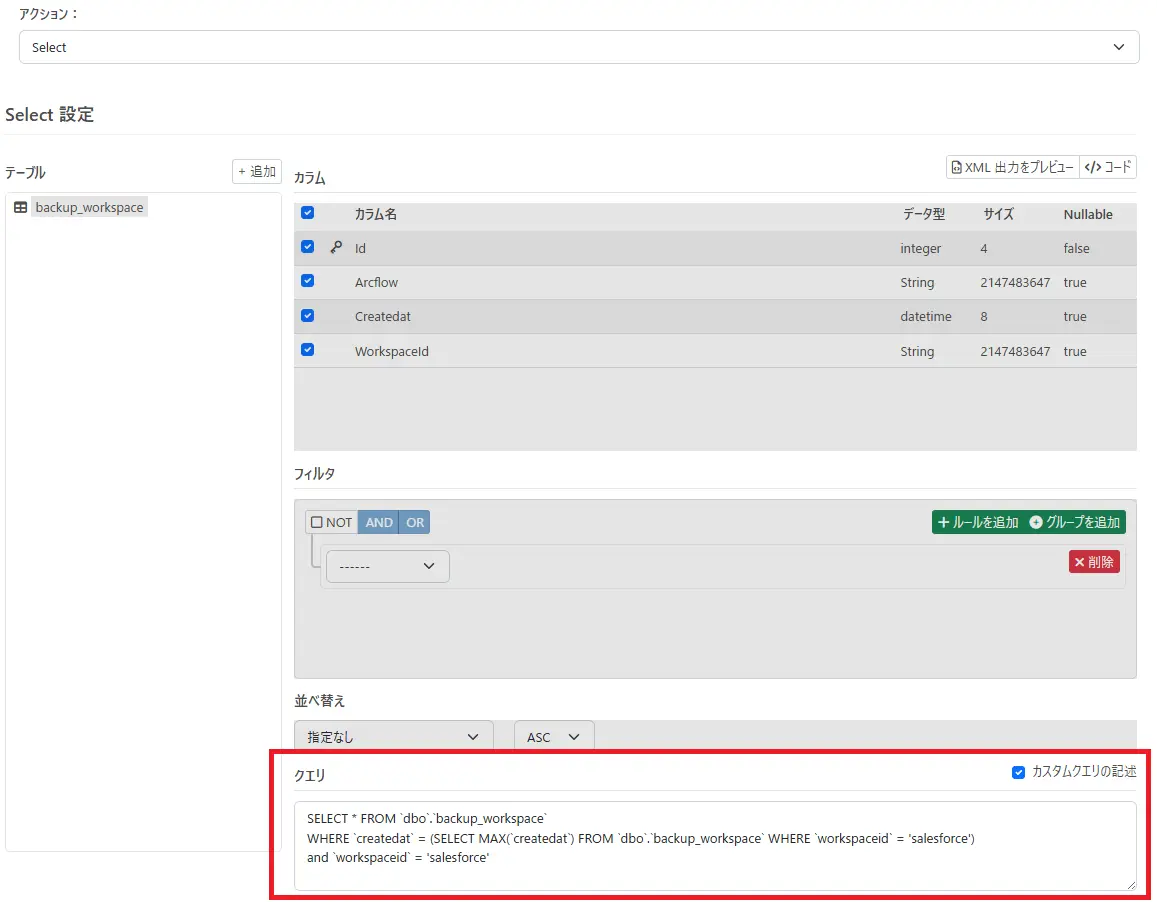Toggle the Createdat column checkbox
Screen dimensions: 1157x902
(x=308, y=315)
